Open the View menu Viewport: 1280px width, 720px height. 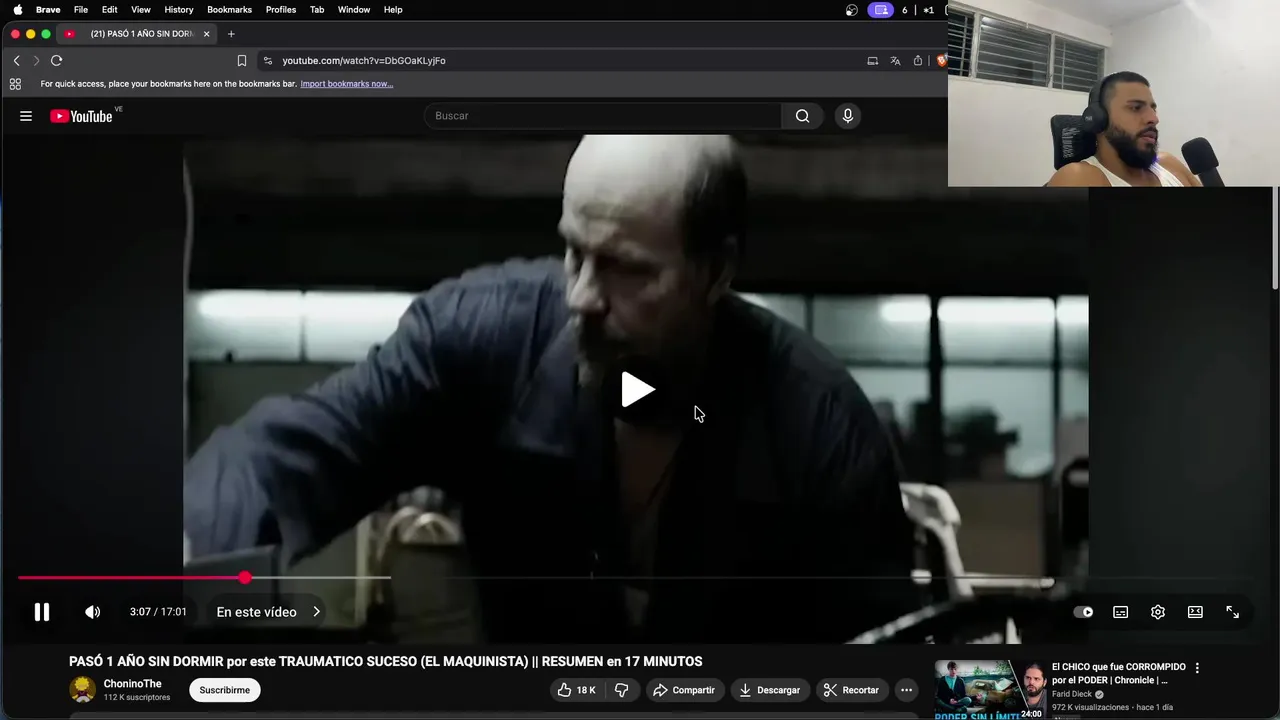tap(141, 10)
